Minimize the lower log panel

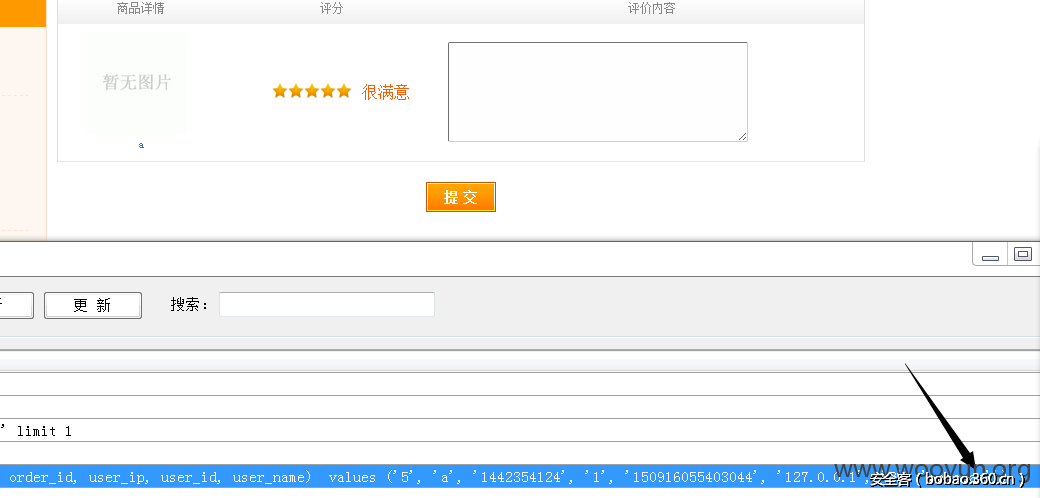click(x=990, y=256)
